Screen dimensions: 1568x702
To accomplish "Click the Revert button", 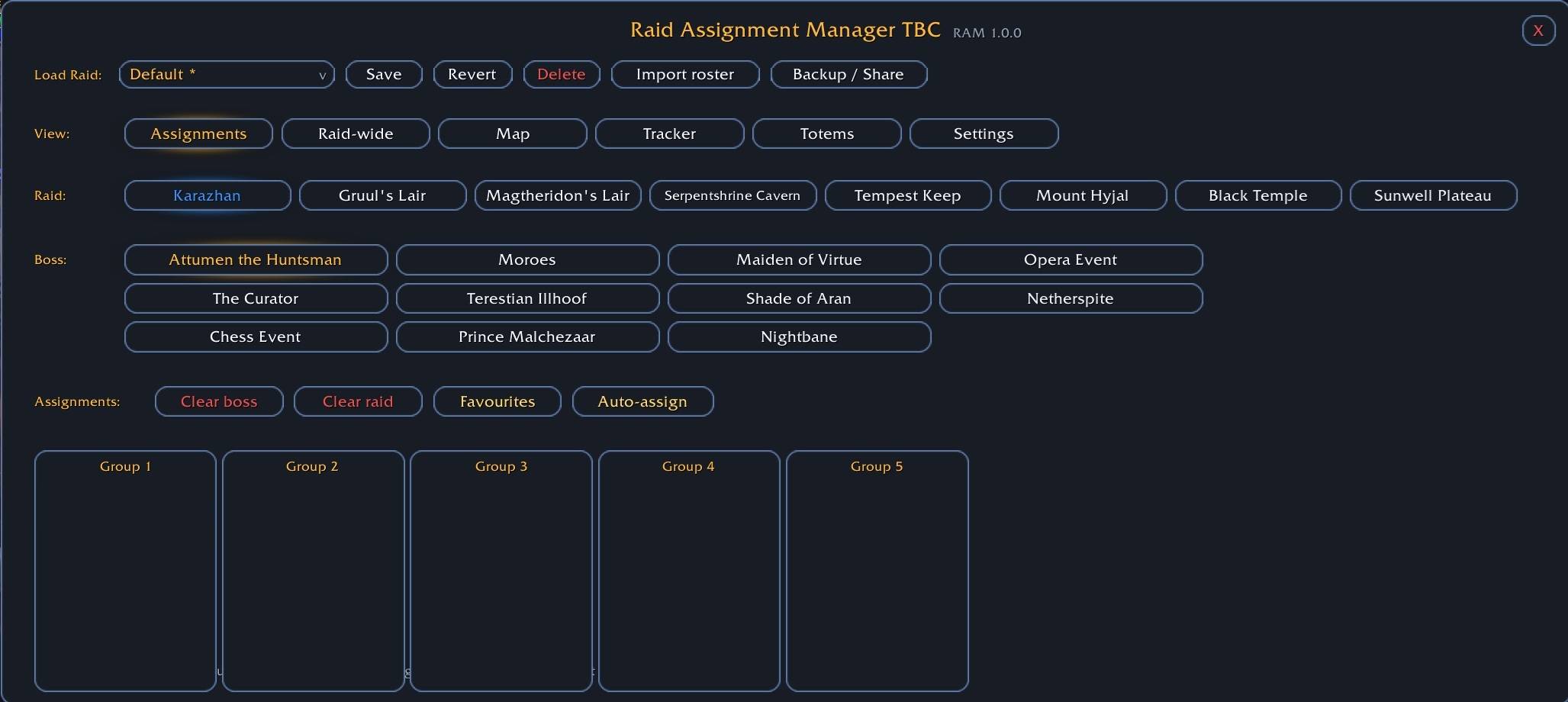I will (x=472, y=75).
